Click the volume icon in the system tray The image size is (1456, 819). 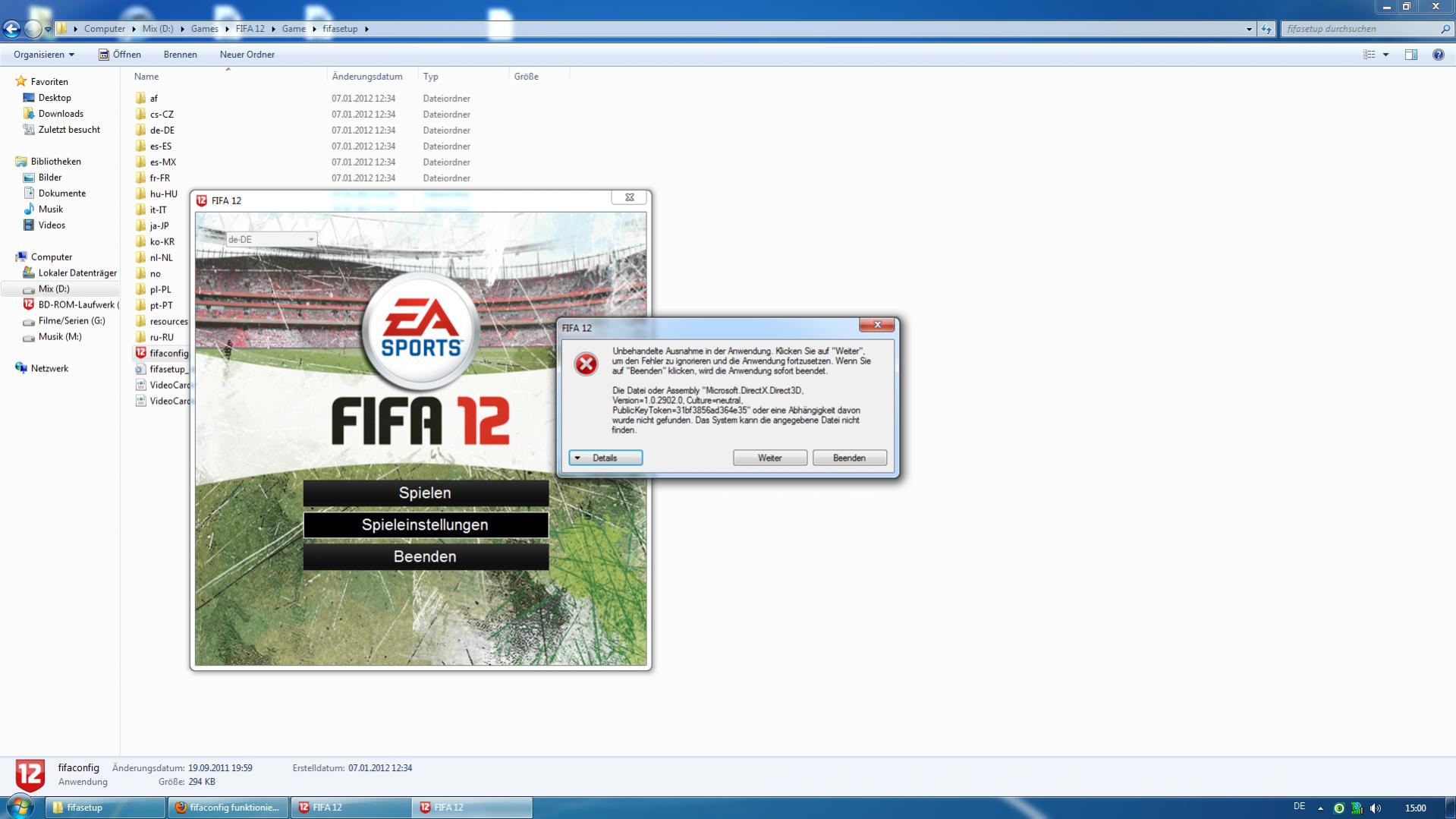click(x=1376, y=808)
